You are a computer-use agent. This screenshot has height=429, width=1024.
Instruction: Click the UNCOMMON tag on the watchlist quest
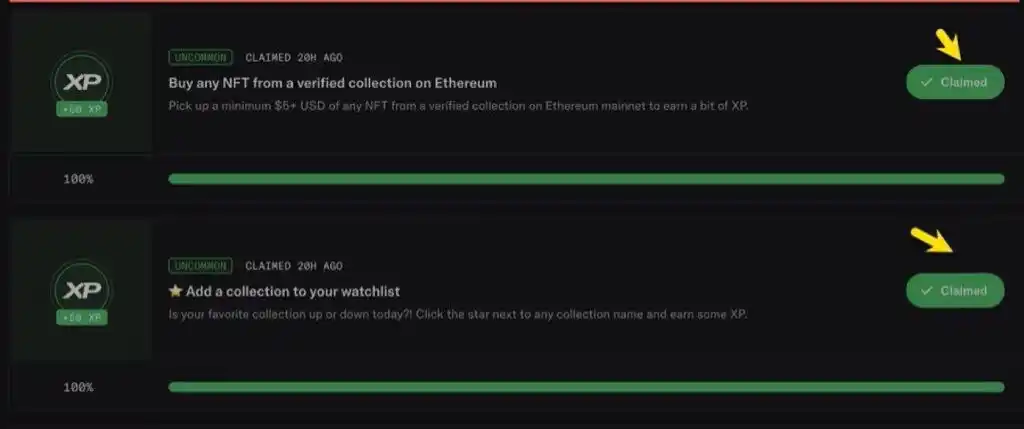tap(200, 266)
